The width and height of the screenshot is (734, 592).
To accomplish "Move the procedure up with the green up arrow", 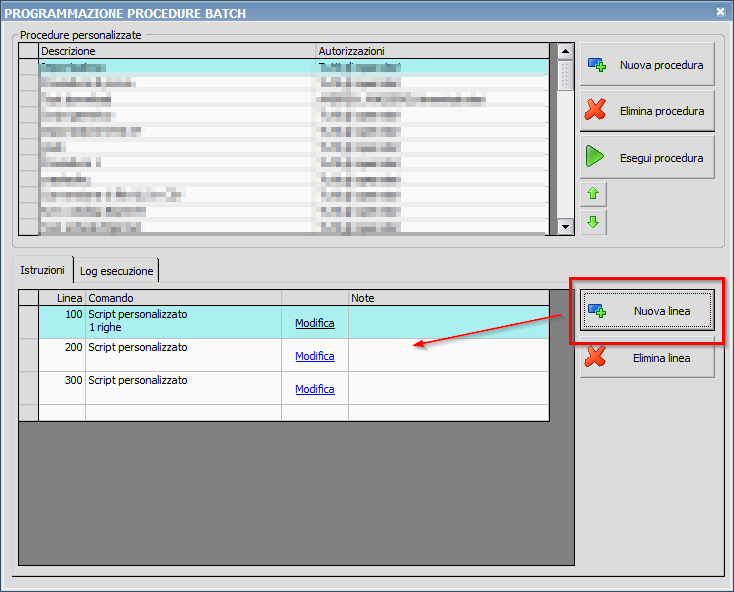I will click(593, 194).
